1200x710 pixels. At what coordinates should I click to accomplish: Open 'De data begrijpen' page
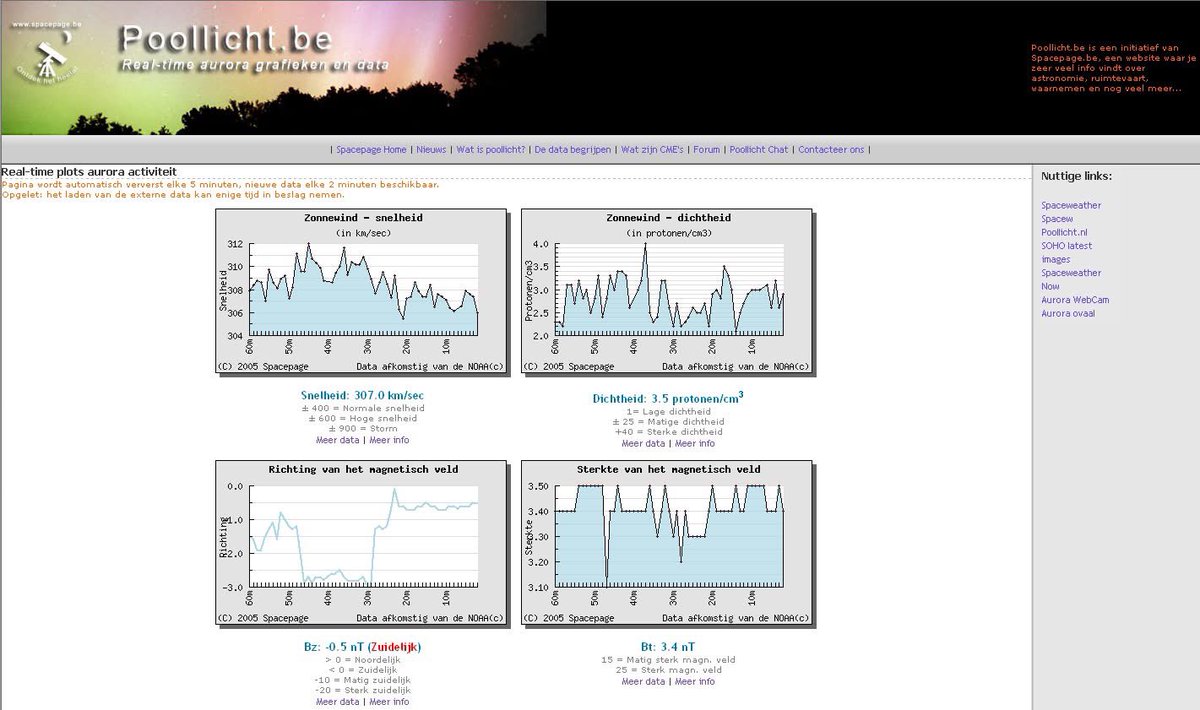pos(573,150)
